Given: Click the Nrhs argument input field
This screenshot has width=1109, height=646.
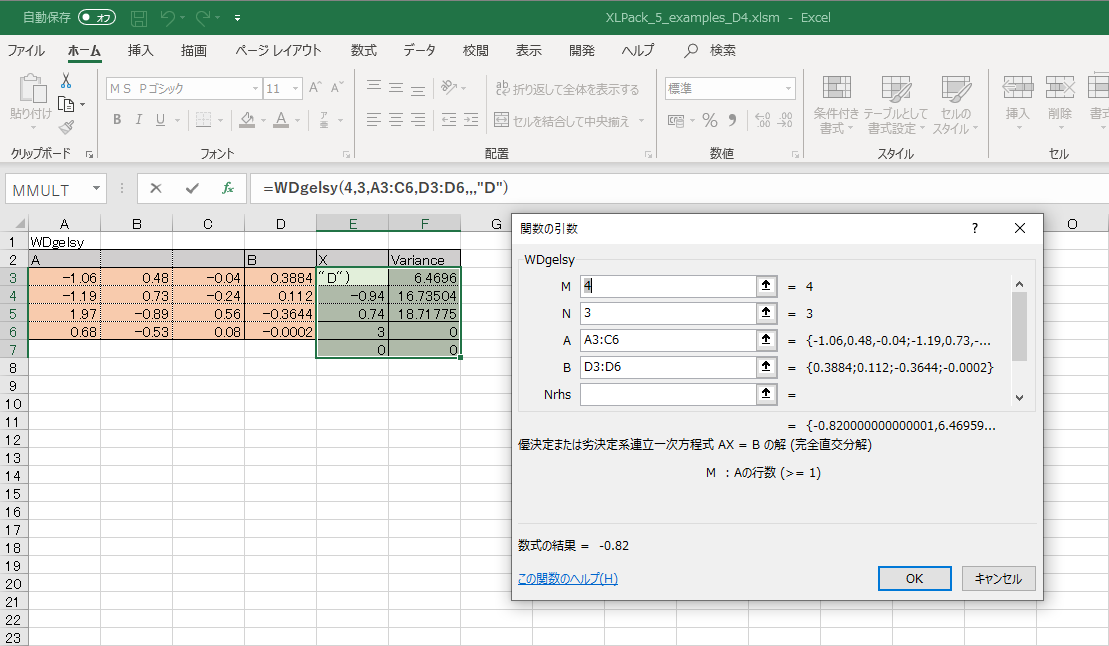Looking at the screenshot, I should [x=667, y=394].
